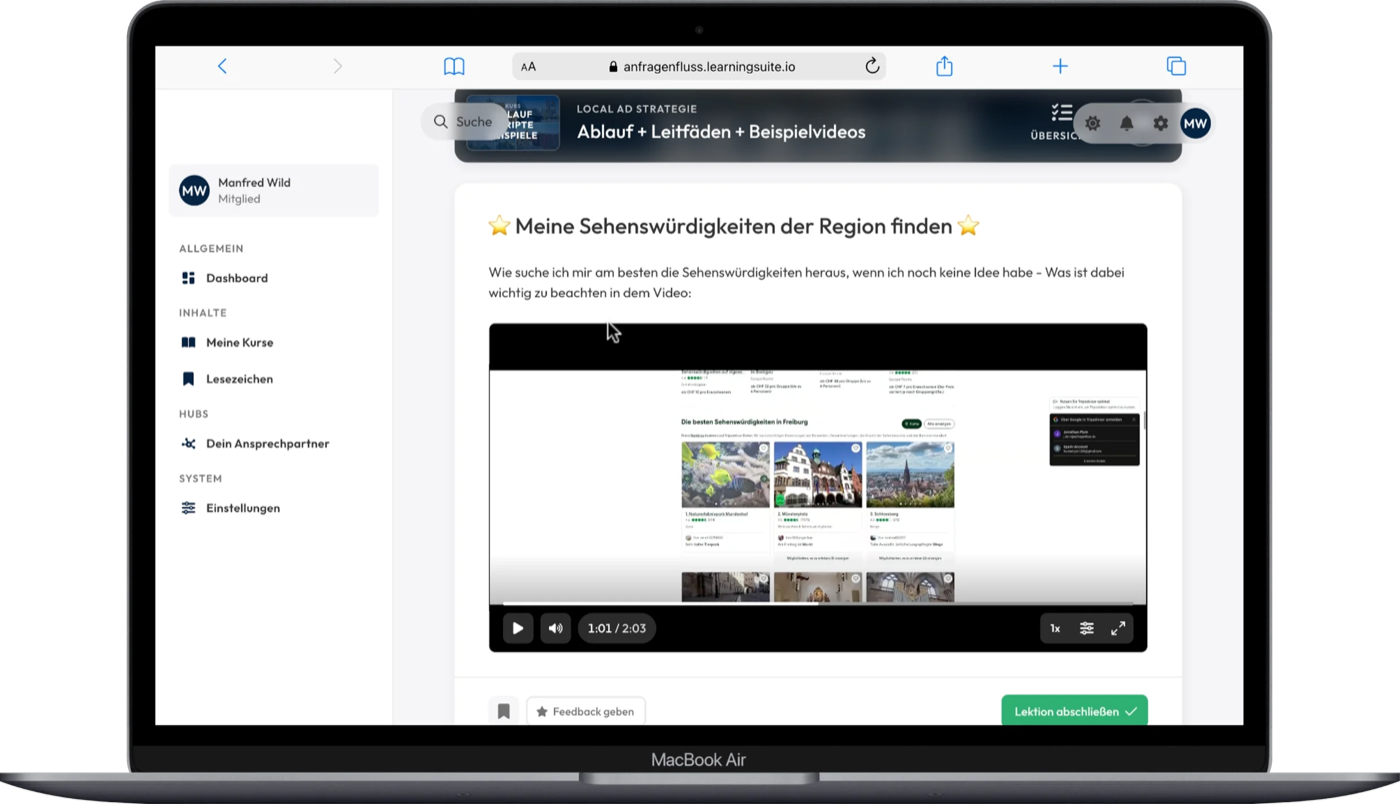Image resolution: width=1400 pixels, height=804 pixels.
Task: Click the Meine Kurse book icon
Action: click(188, 342)
